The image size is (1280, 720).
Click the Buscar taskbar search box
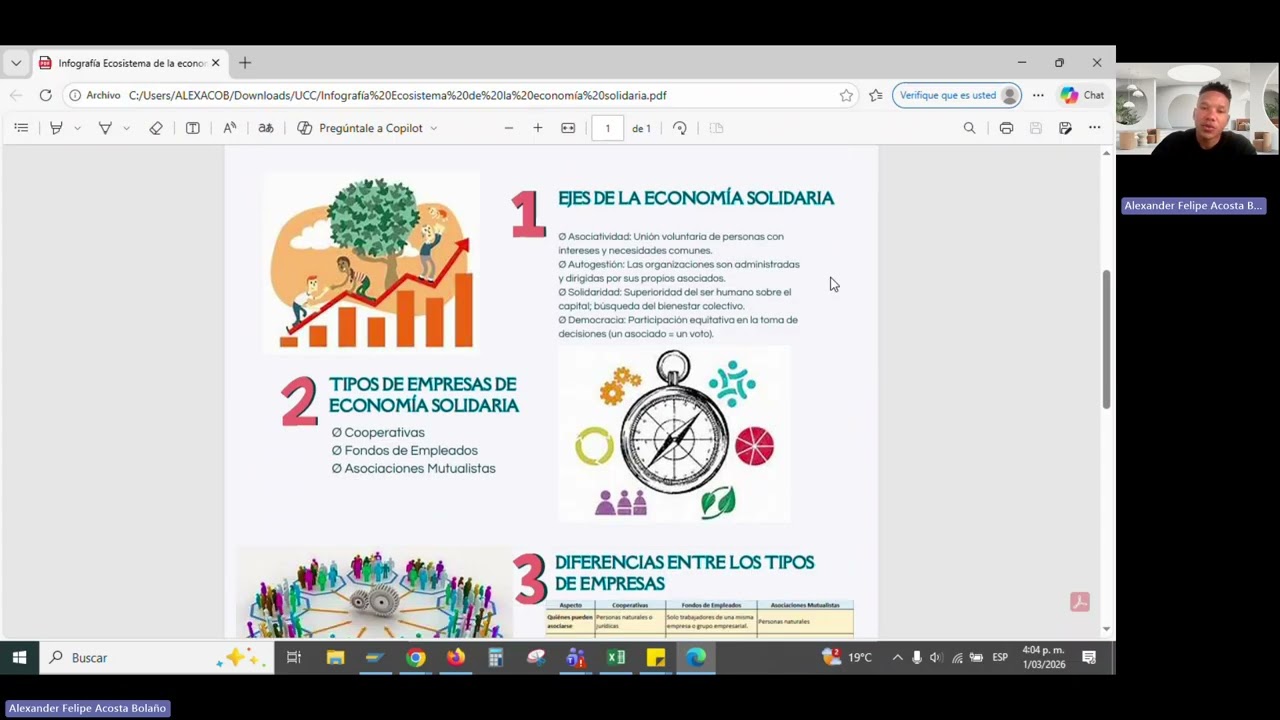coord(157,657)
